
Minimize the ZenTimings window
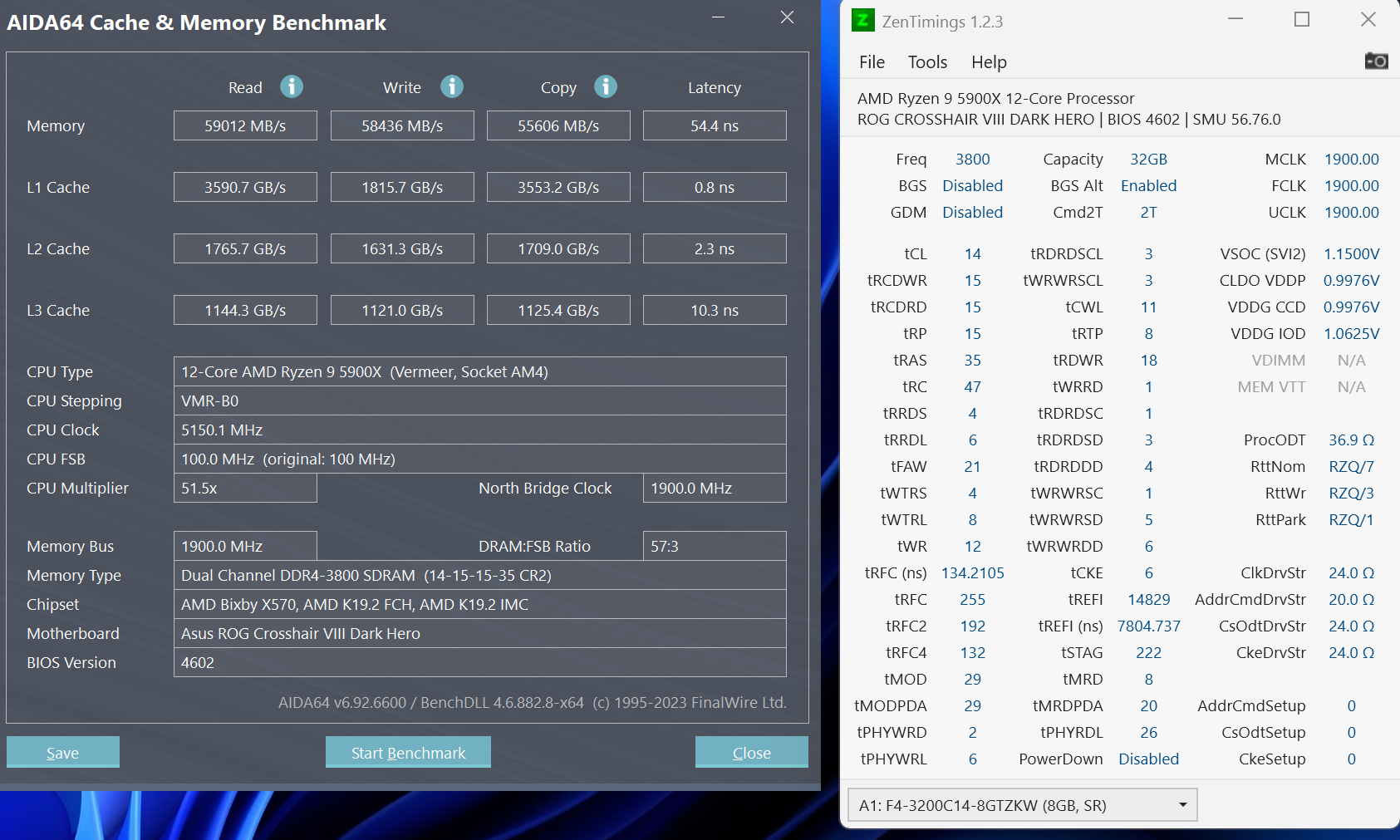[1235, 19]
